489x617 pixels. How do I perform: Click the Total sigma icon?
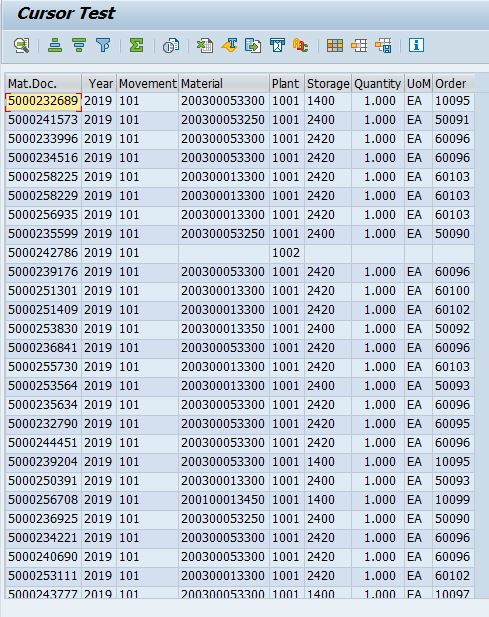point(137,45)
